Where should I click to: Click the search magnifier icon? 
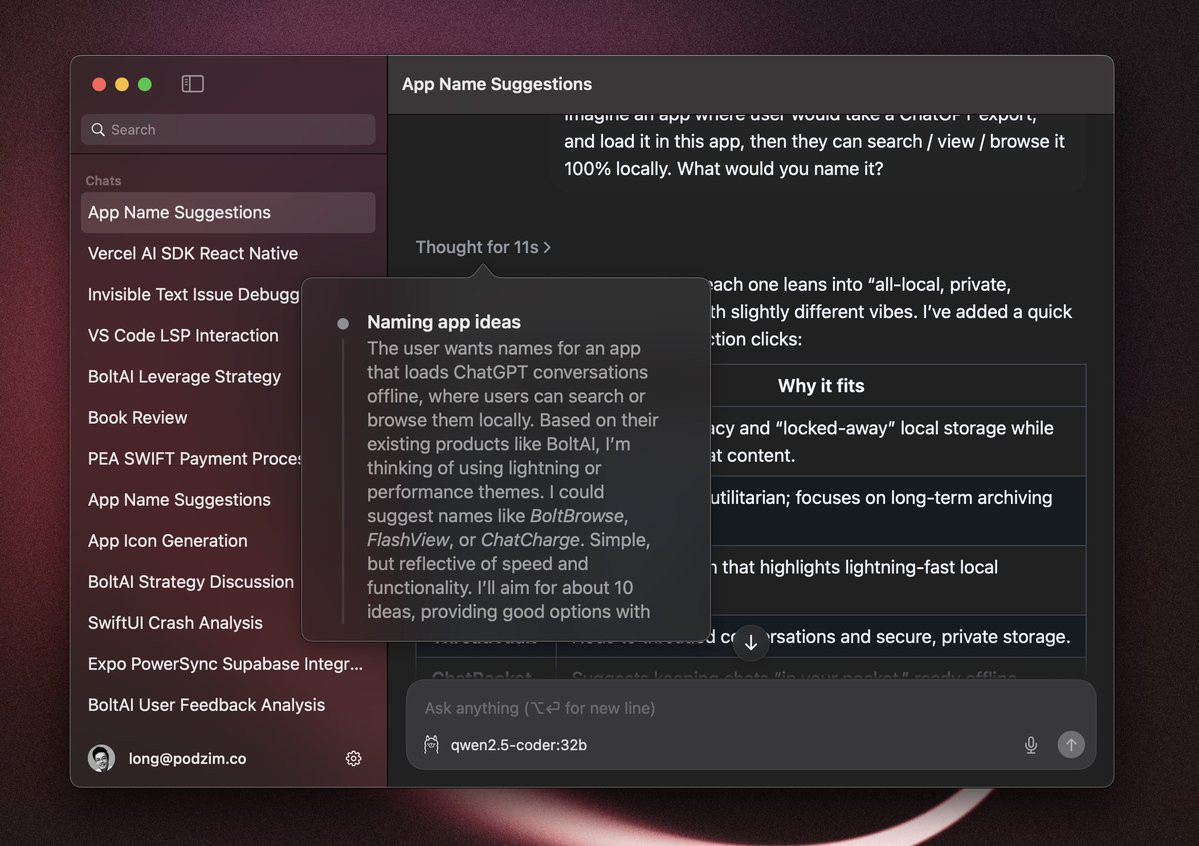(x=98, y=129)
